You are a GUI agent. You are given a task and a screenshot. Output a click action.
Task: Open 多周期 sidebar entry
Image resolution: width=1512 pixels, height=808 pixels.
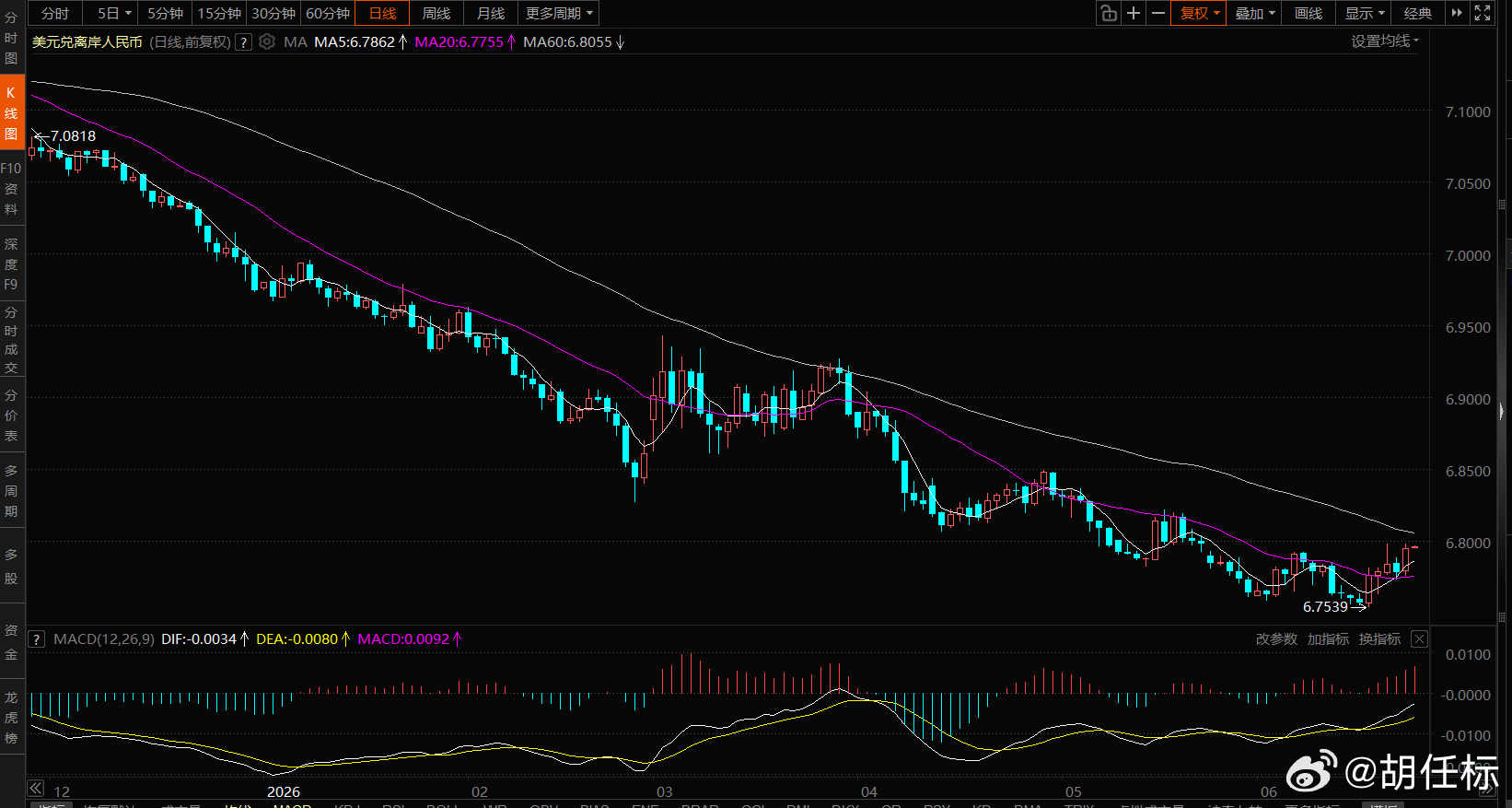click(11, 491)
